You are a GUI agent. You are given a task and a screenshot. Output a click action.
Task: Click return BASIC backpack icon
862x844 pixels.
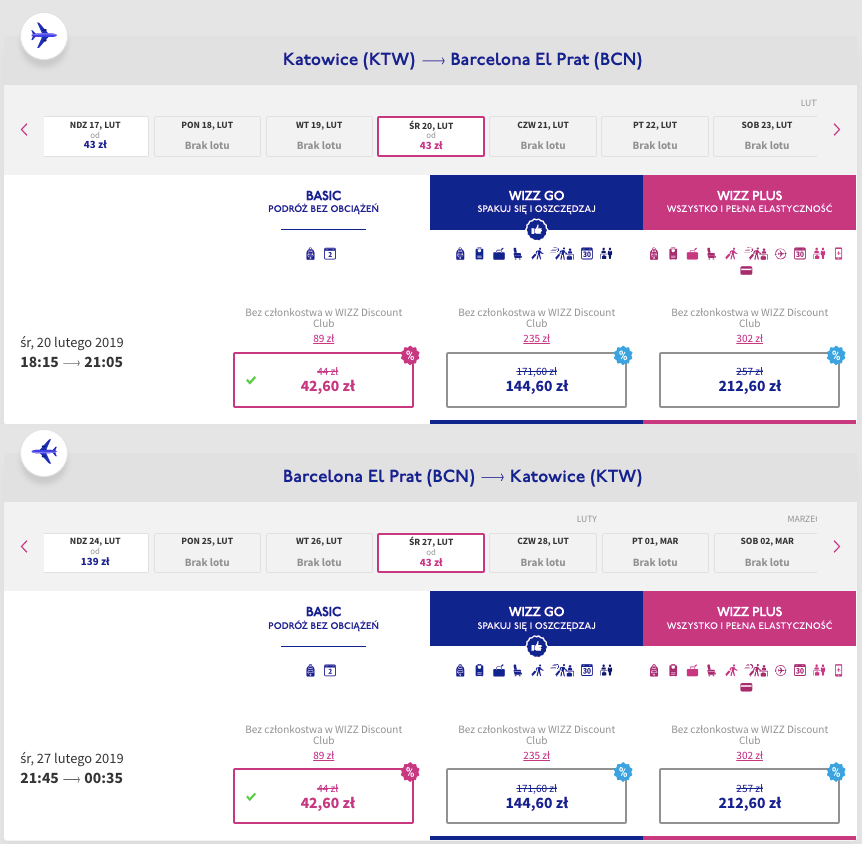point(311,671)
